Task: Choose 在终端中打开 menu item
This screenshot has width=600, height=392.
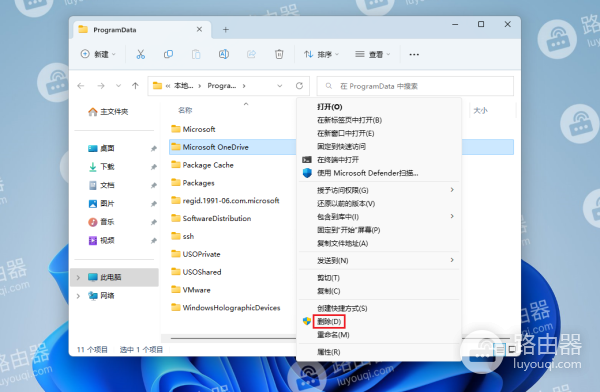Action: click(x=379, y=160)
